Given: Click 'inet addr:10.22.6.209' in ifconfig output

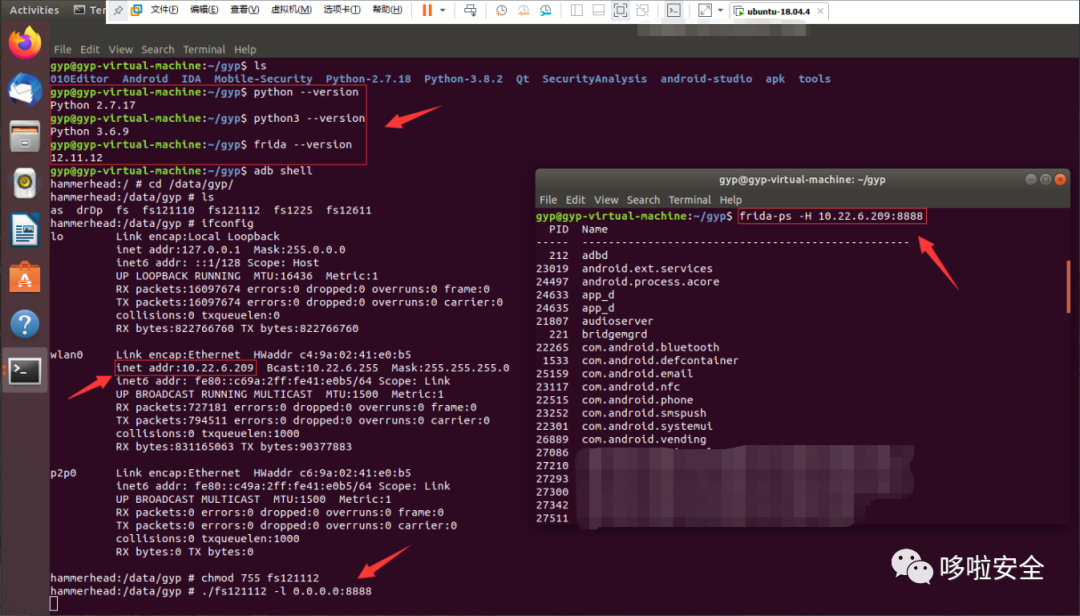Looking at the screenshot, I should (x=185, y=368).
